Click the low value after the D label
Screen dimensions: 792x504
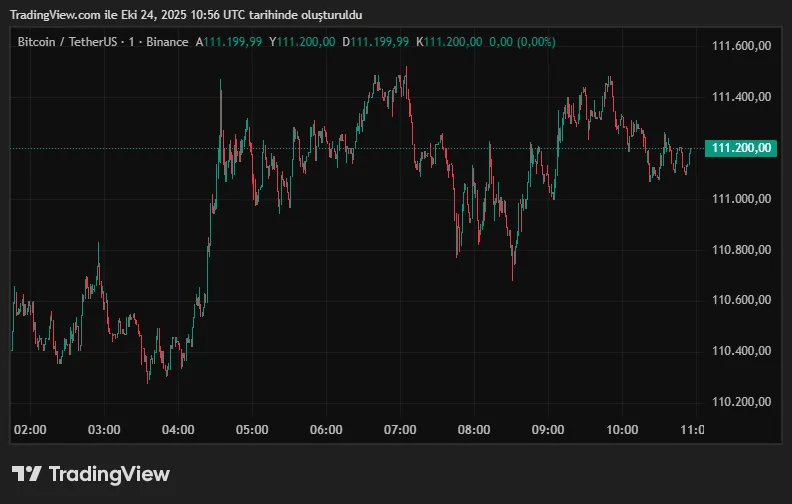coord(380,42)
